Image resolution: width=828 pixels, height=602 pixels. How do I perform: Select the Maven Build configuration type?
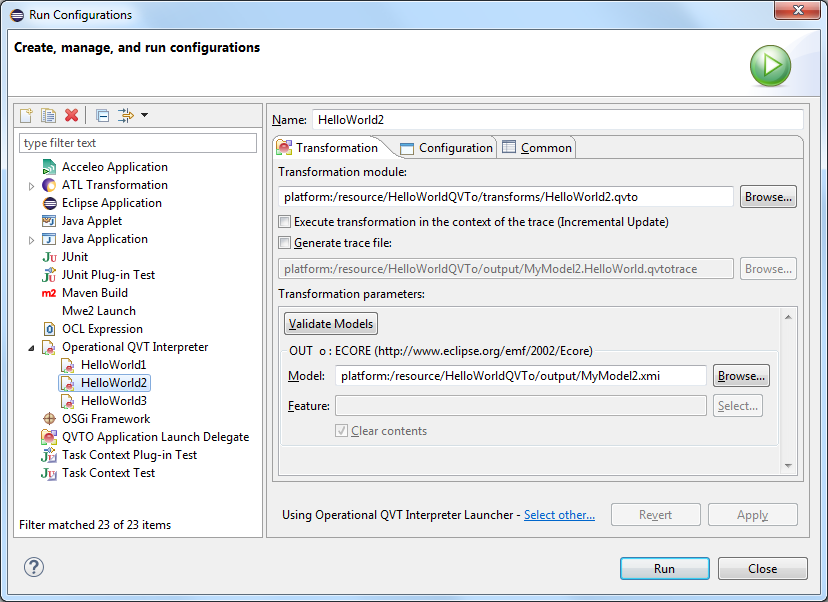(94, 293)
